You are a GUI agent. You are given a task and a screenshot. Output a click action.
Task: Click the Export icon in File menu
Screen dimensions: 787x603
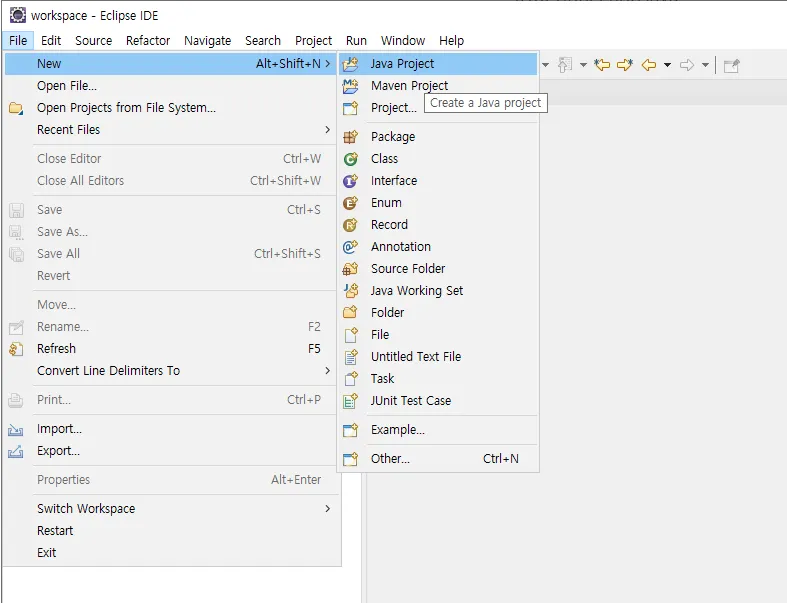[x=16, y=452]
